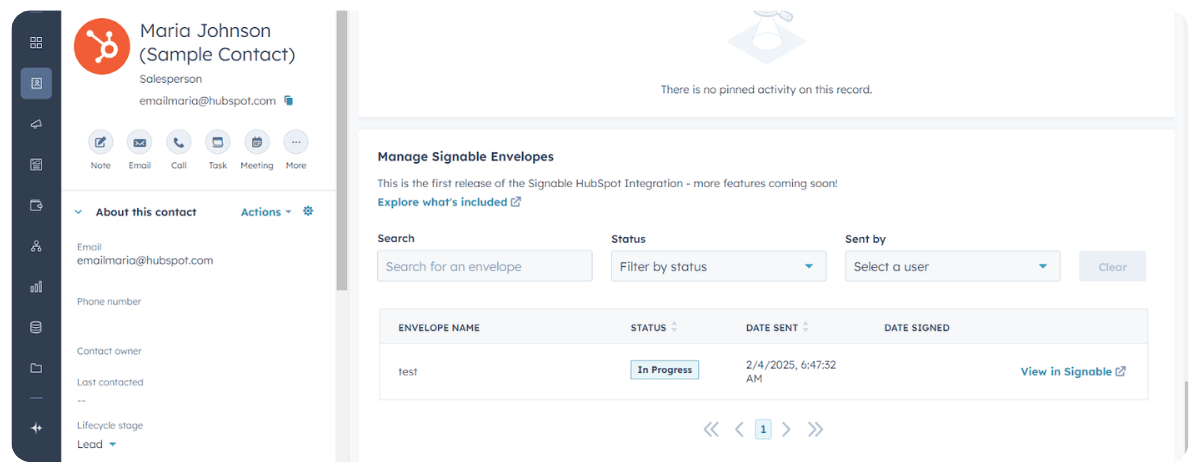Open the Contacts icon in sidebar
This screenshot has height=470, width=1200.
[36, 83]
